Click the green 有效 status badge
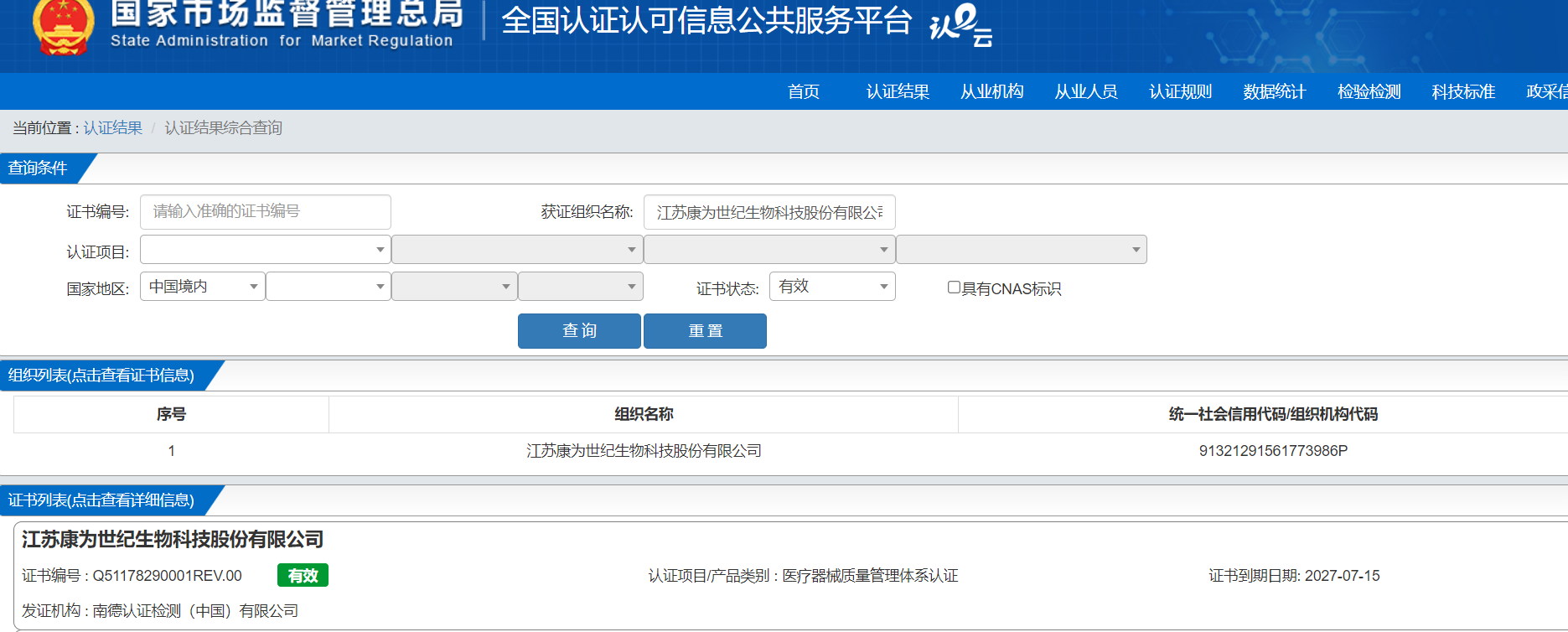The height and width of the screenshot is (632, 1568). coord(303,575)
